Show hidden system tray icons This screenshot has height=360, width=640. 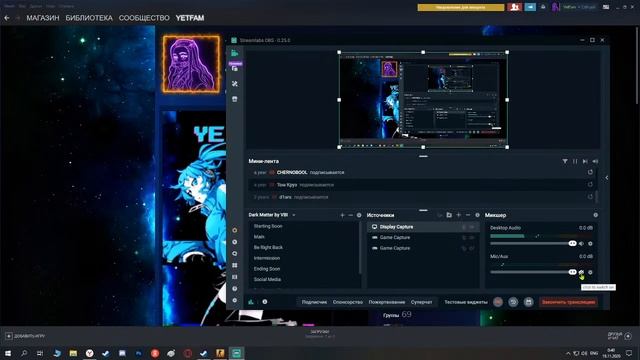[x=568, y=353]
